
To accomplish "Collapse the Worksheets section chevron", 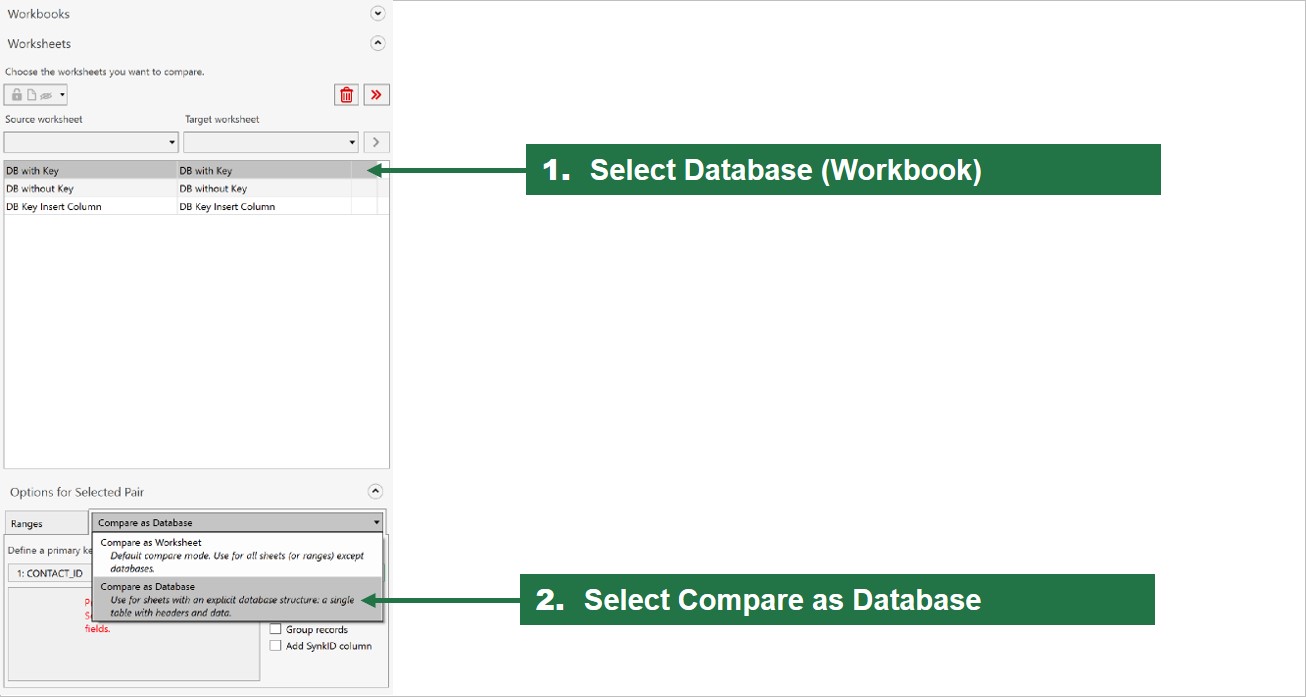I will point(377,43).
